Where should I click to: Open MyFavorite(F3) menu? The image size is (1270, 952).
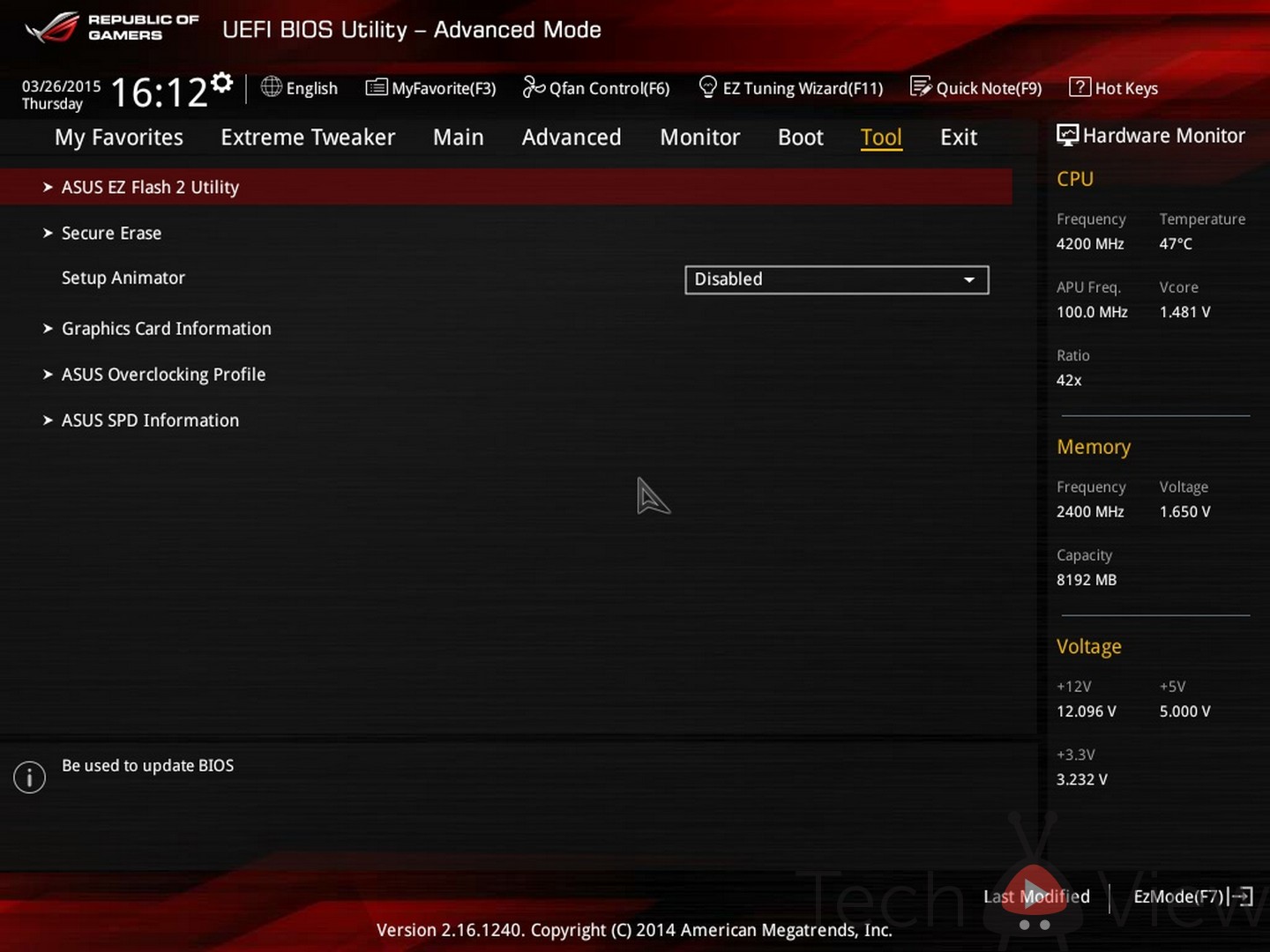coord(431,88)
